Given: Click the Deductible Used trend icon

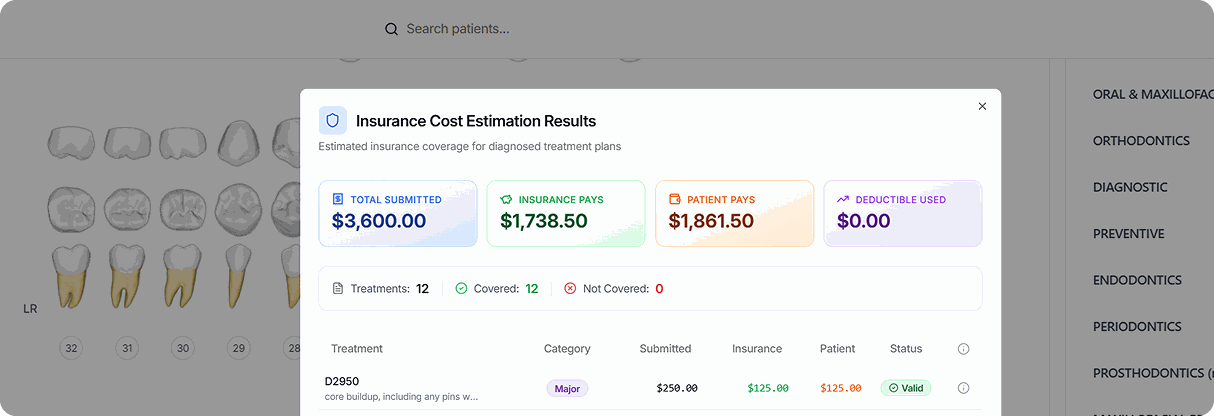Looking at the screenshot, I should click(843, 199).
